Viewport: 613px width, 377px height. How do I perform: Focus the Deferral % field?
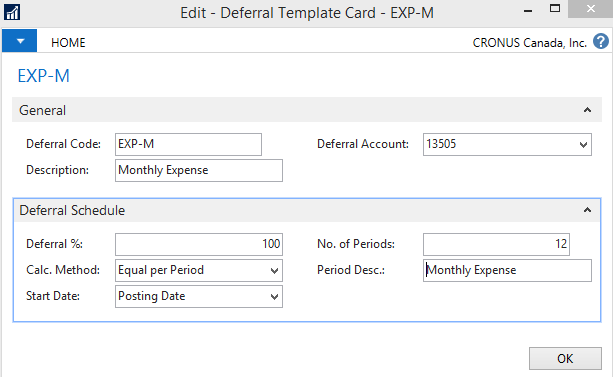point(199,244)
